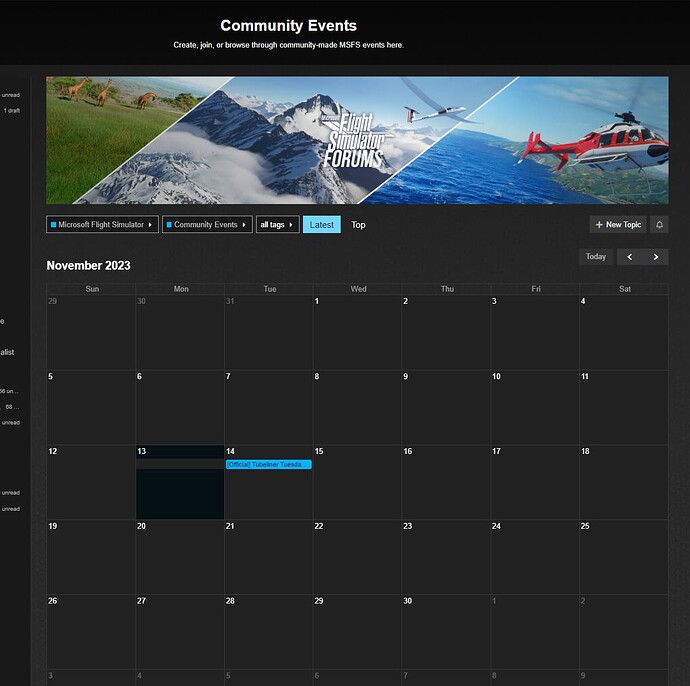Select the day 5 cell
The width and height of the screenshot is (690, 686).
pos(91,407)
